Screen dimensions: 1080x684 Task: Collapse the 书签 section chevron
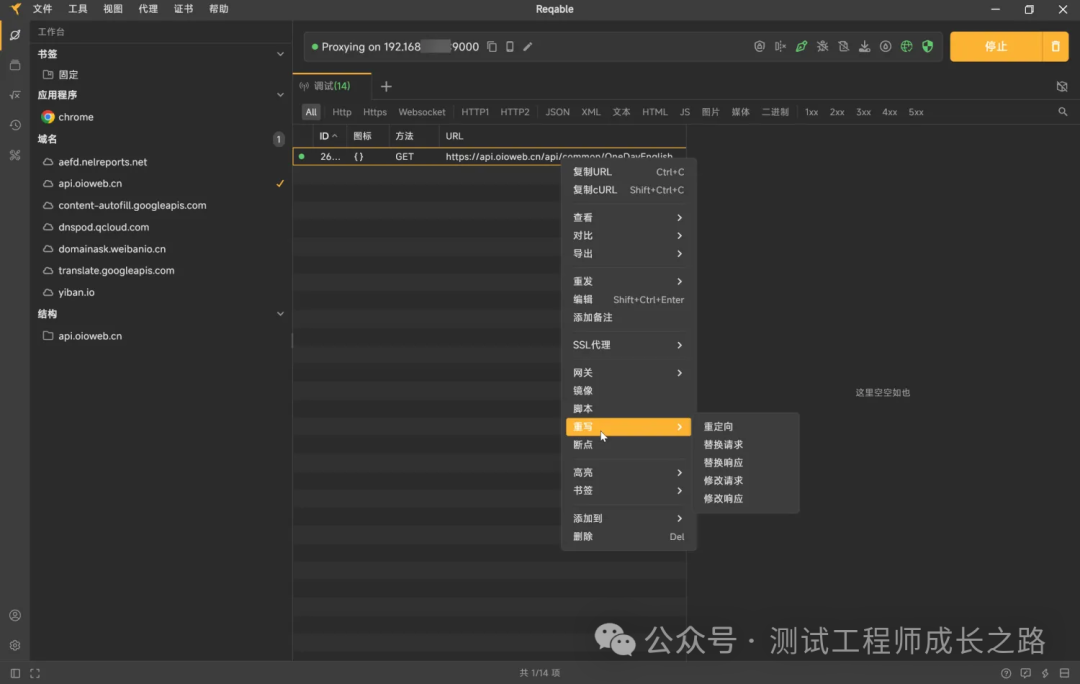click(x=280, y=54)
